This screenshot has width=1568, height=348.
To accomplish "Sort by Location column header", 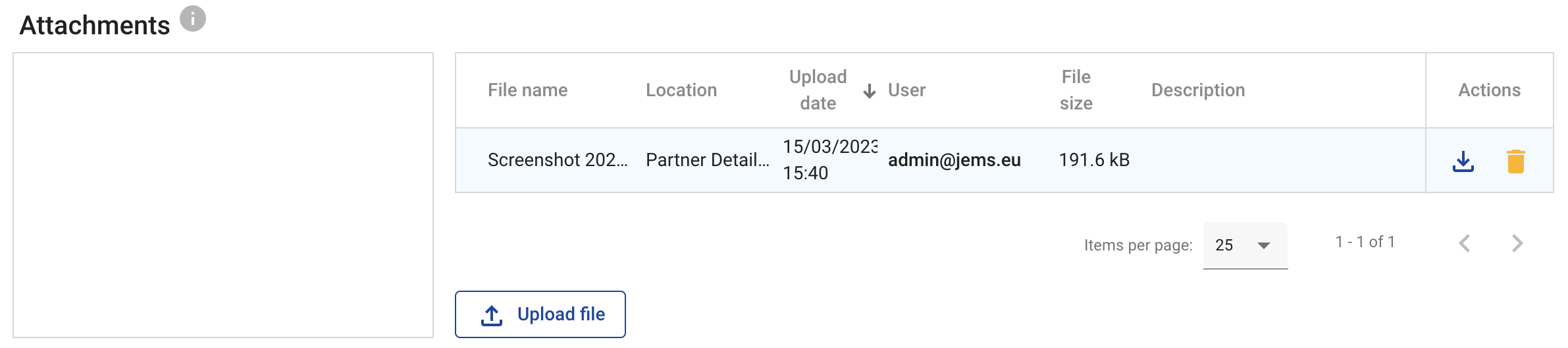I will (681, 90).
